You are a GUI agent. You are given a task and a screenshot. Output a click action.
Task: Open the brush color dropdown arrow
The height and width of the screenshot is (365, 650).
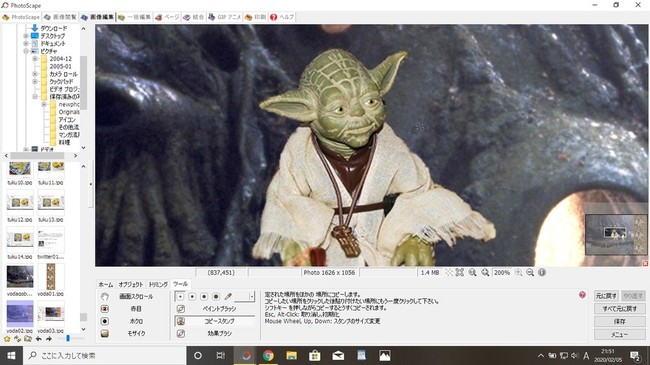pos(252,296)
